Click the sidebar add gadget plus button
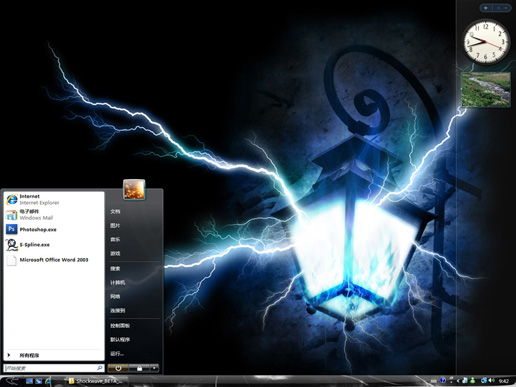This screenshot has height=387, width=516. pyautogui.click(x=486, y=8)
